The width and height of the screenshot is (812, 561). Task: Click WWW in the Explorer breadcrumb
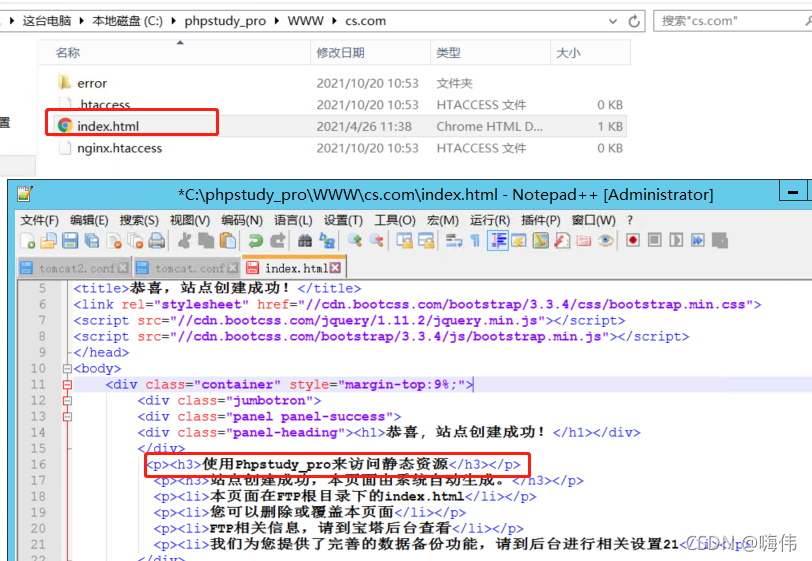(x=306, y=21)
